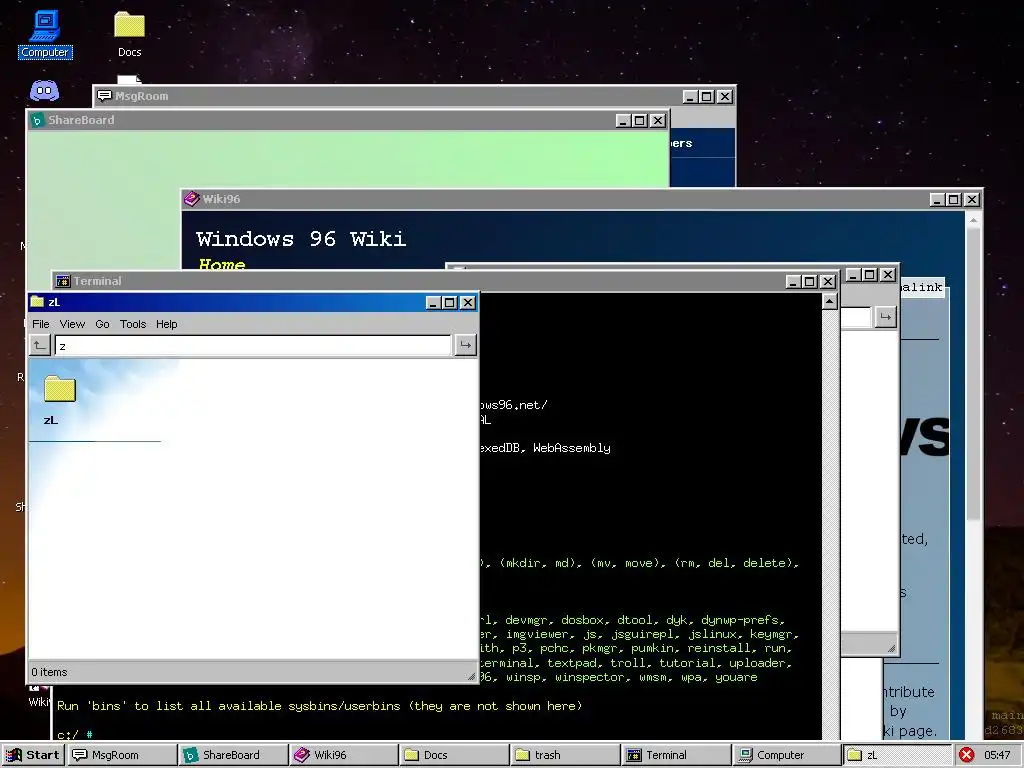1024x768 pixels.
Task: Open the Tools menu in zL explorer
Action: [133, 324]
